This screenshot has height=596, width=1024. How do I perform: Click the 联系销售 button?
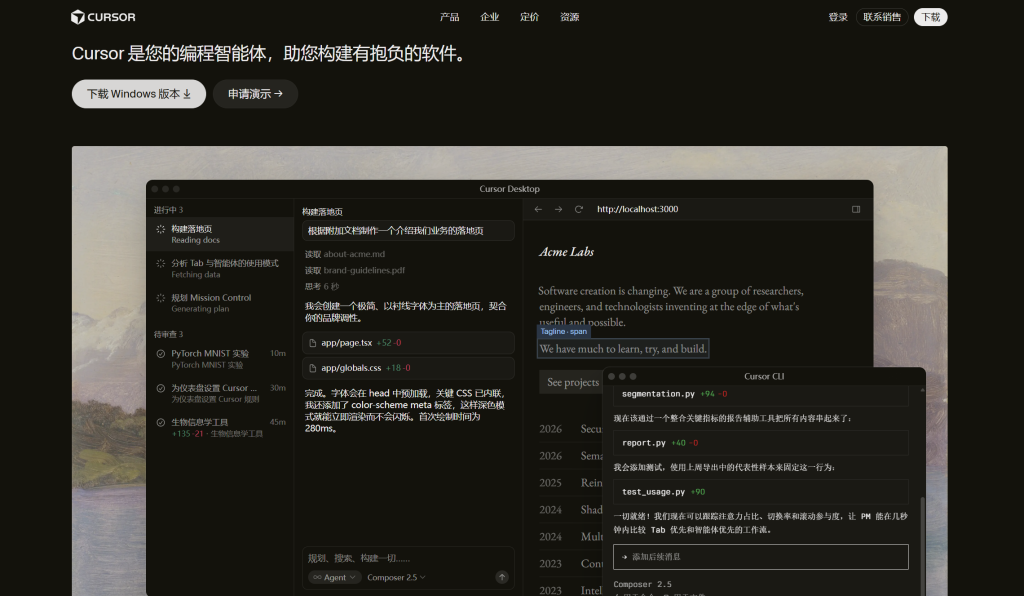(x=882, y=17)
